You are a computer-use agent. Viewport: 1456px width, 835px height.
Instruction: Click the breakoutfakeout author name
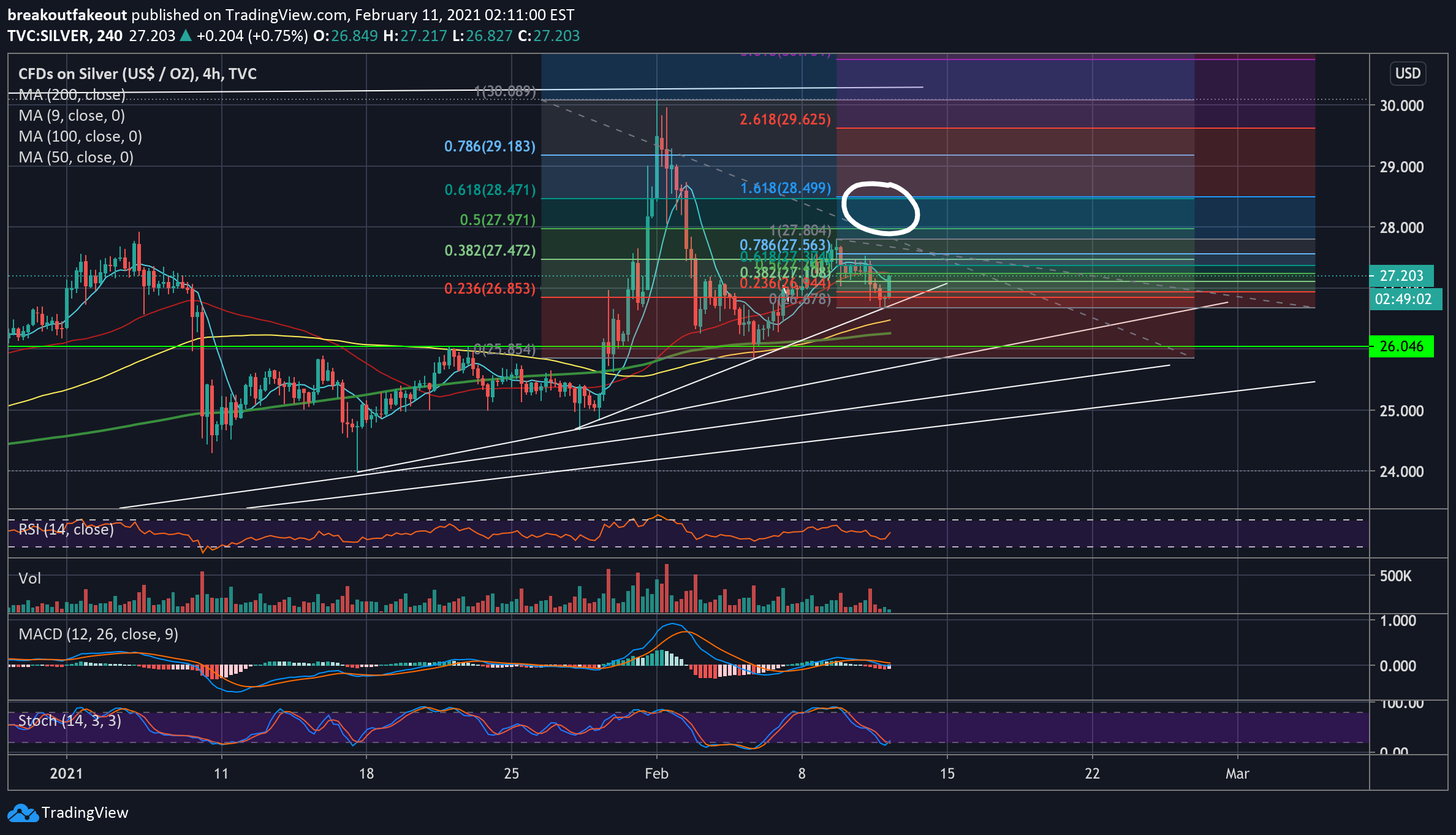(67, 15)
